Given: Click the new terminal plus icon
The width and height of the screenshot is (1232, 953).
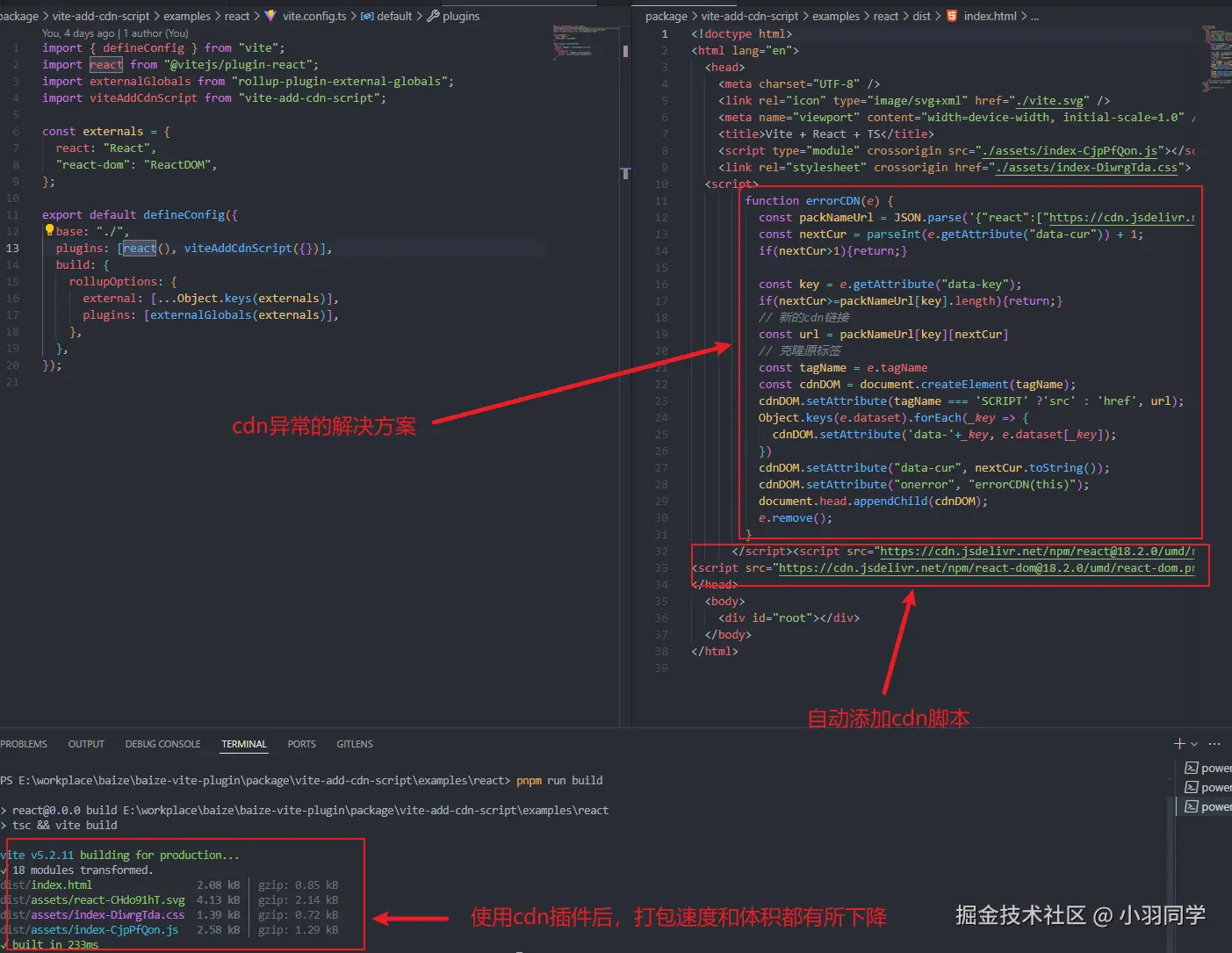Looking at the screenshot, I should [1179, 743].
